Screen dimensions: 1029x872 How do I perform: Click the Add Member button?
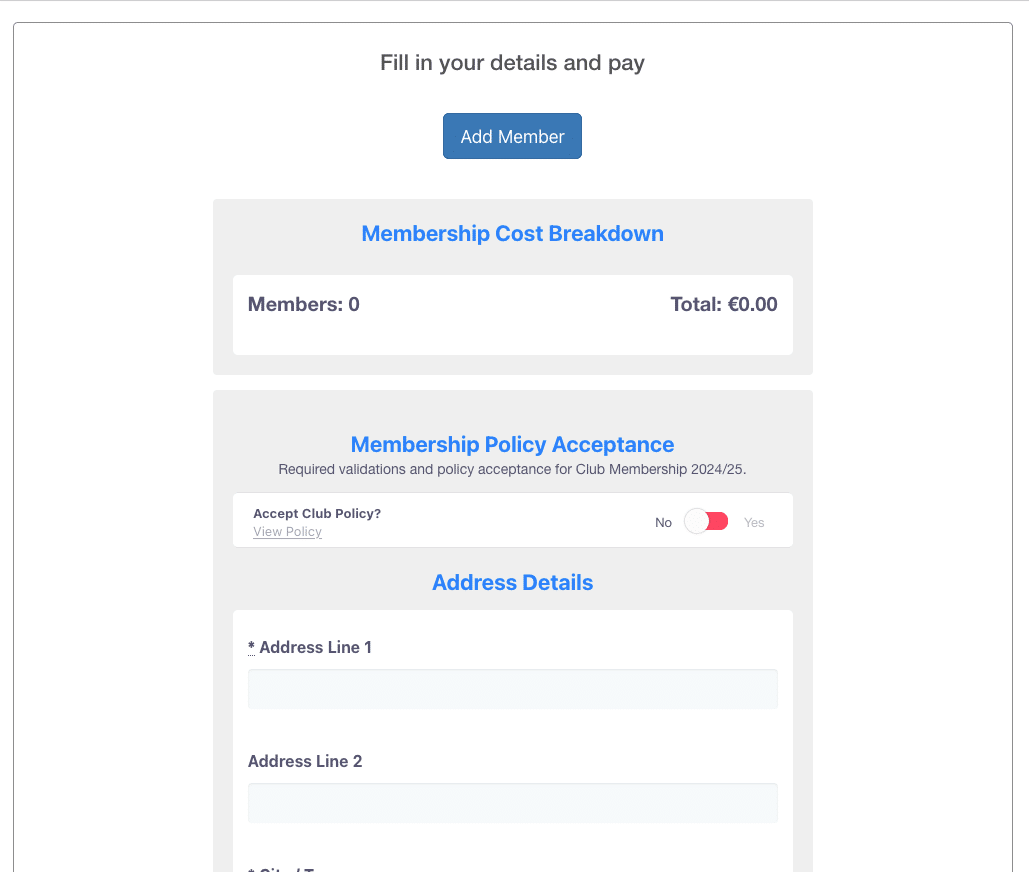[x=512, y=136]
